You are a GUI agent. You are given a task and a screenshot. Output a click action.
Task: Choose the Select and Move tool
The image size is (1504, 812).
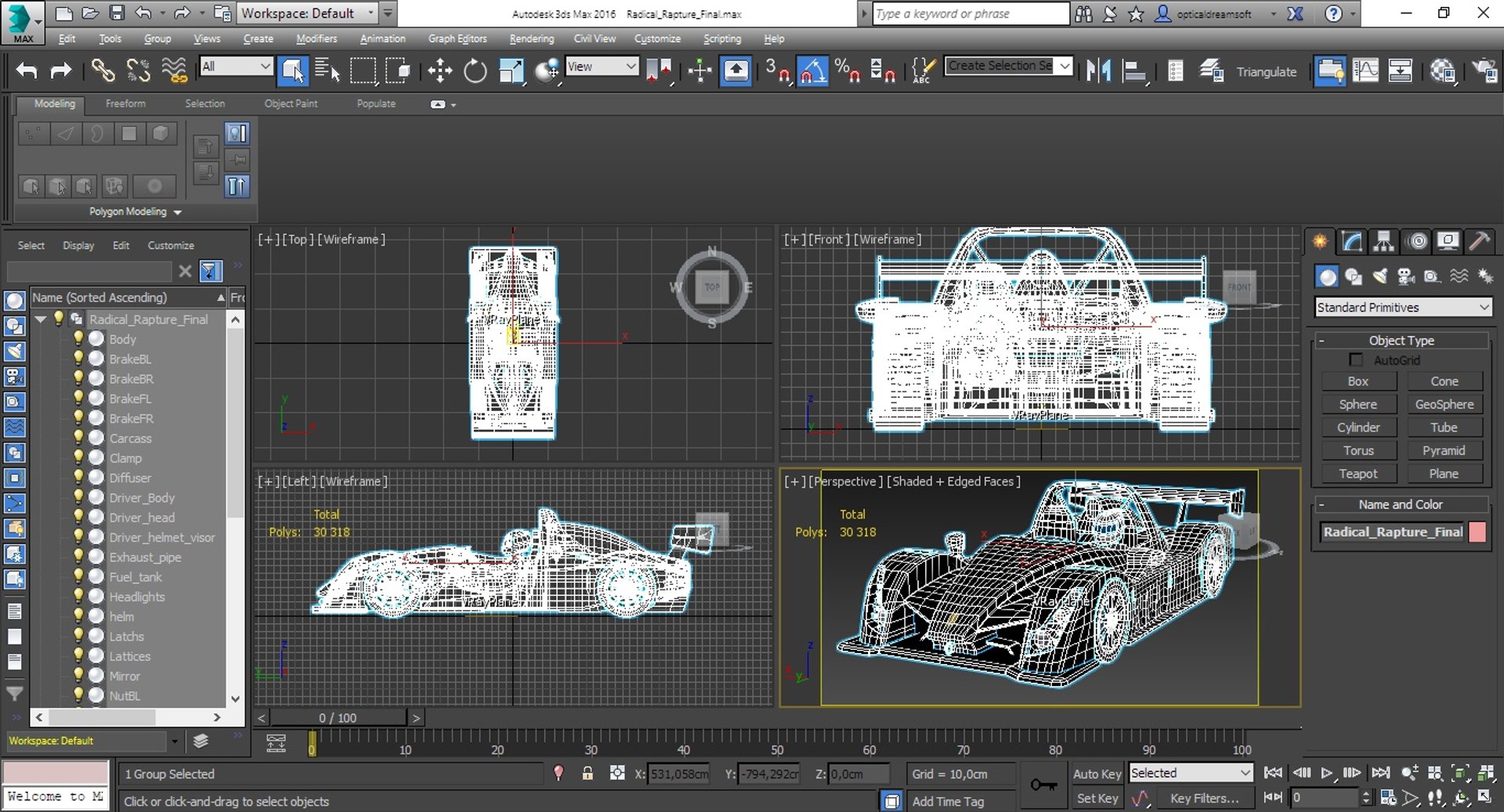coord(439,71)
